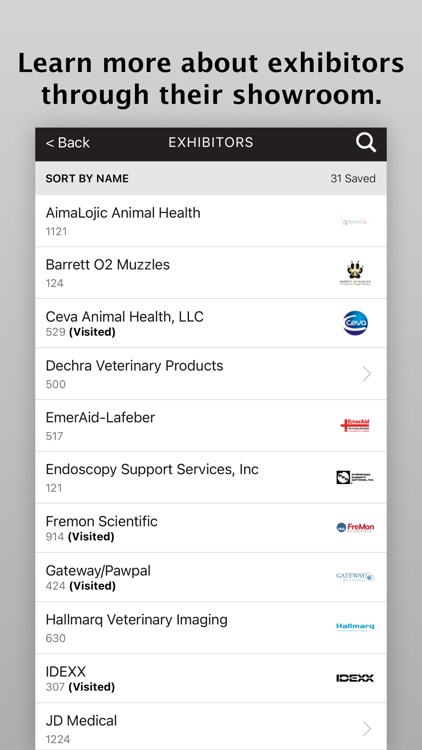Select Gateway/Pawpal exhibitor row
The width and height of the screenshot is (422, 750).
pos(211,577)
